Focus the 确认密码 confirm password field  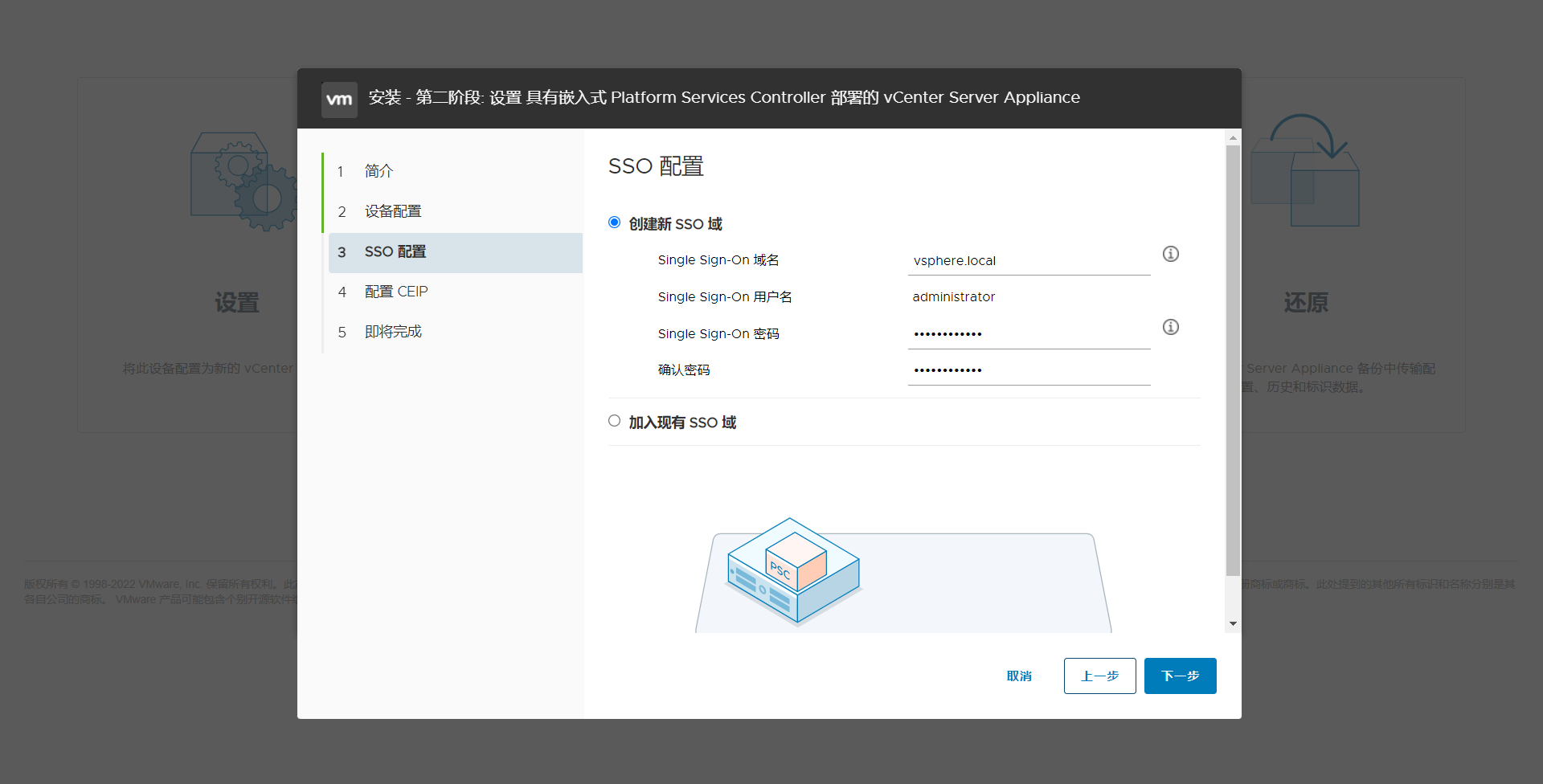(x=1029, y=370)
